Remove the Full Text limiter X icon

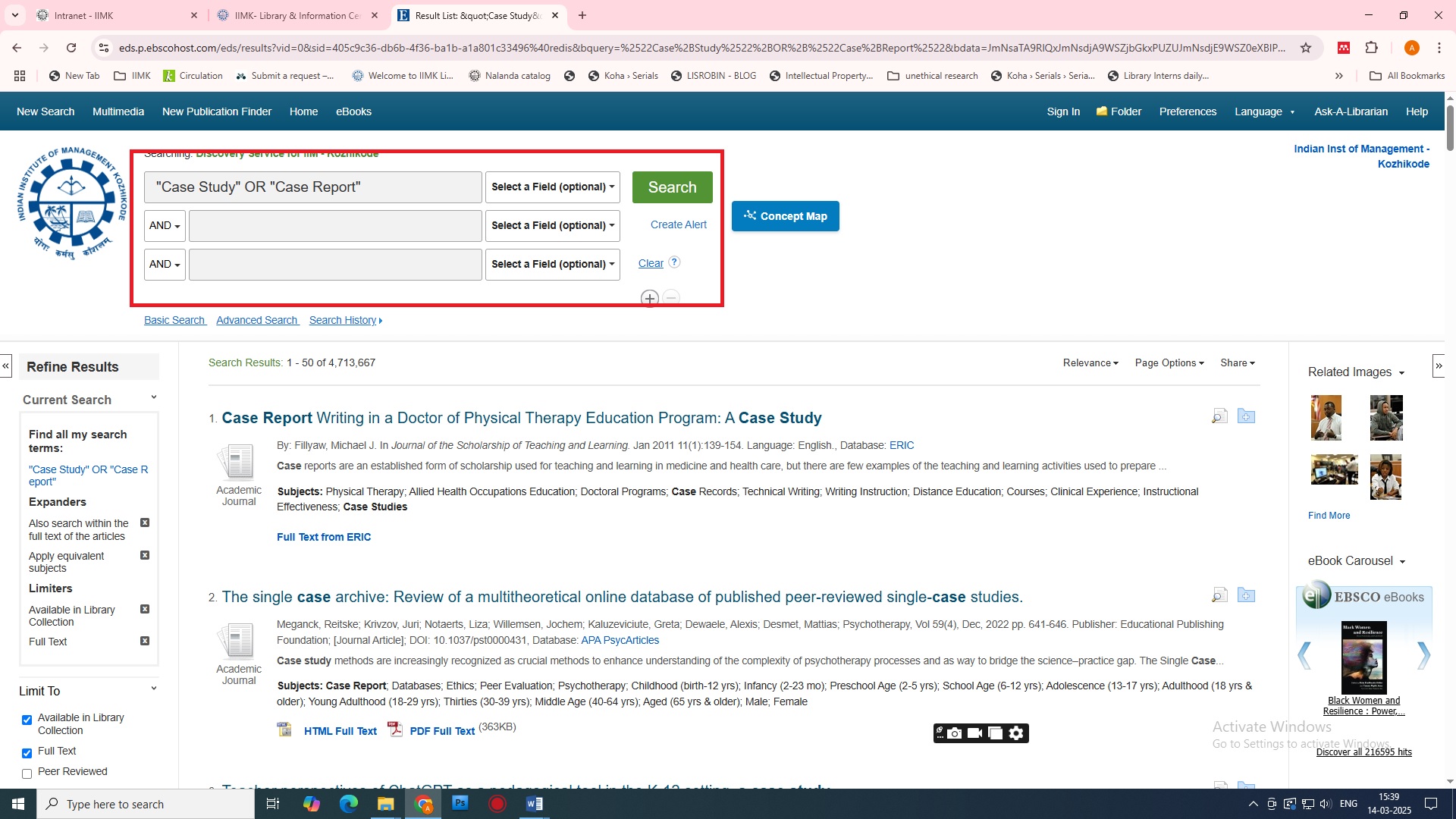(x=145, y=642)
